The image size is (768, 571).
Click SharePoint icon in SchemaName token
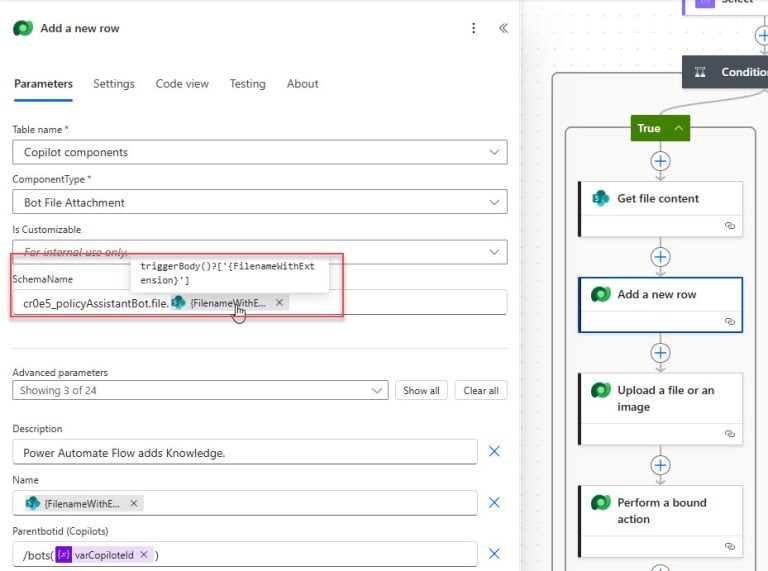click(x=178, y=303)
